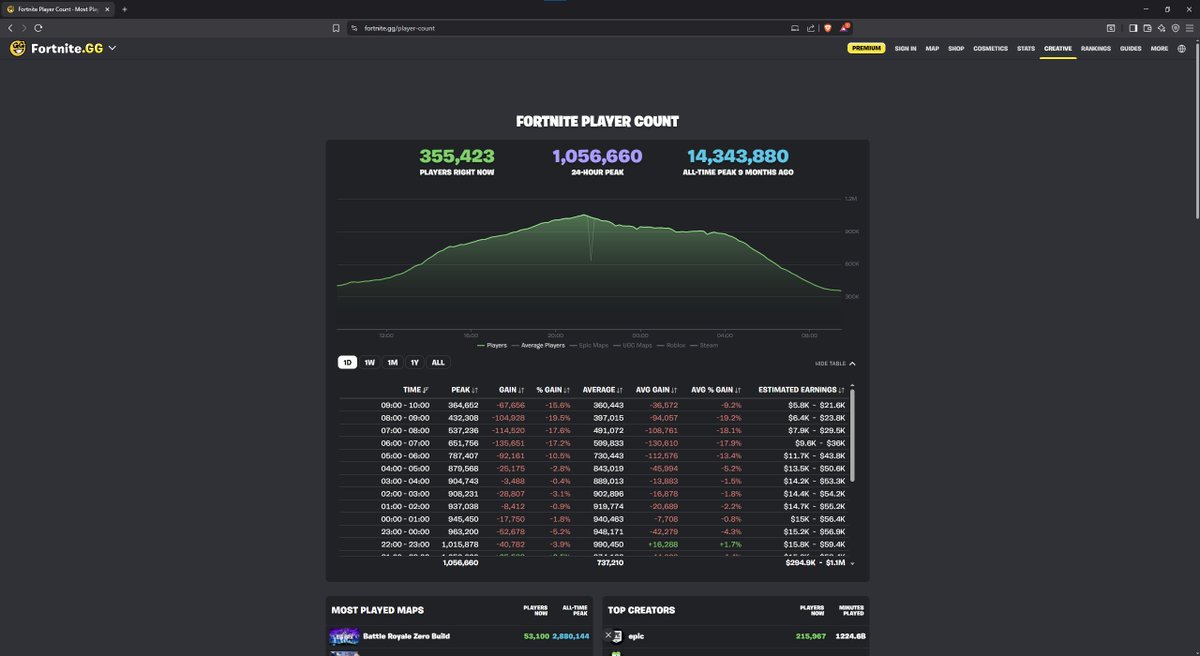
Task: Toggle the Players series in chart legend
Action: click(x=490, y=345)
